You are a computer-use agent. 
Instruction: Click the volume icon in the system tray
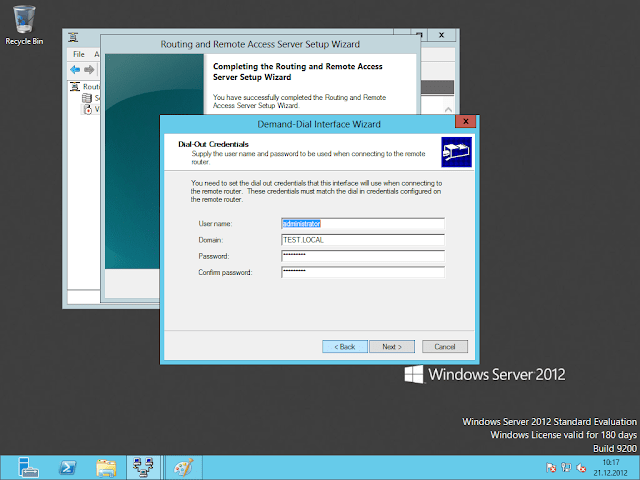pos(581,468)
